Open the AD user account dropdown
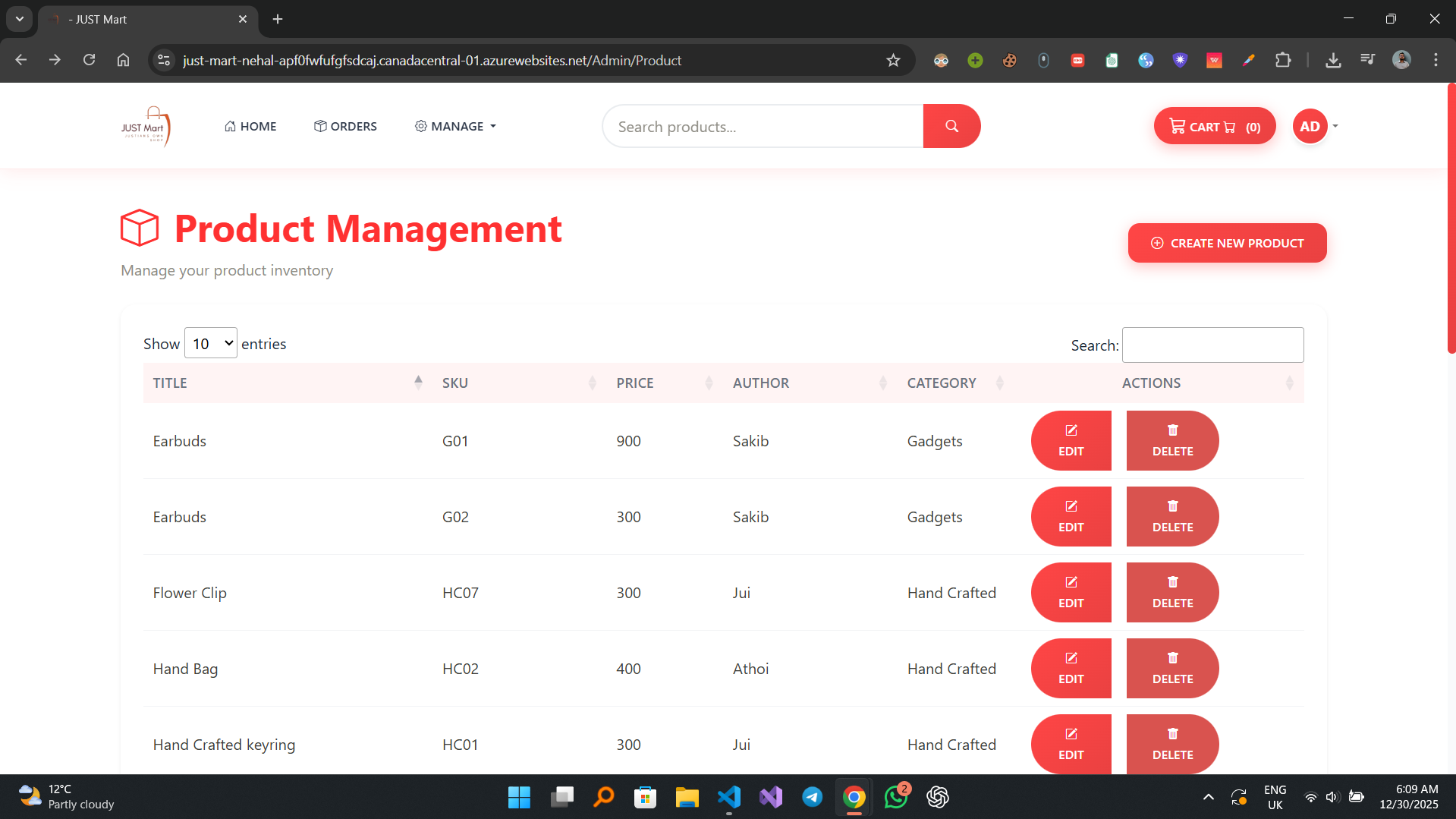 pyautogui.click(x=1315, y=127)
